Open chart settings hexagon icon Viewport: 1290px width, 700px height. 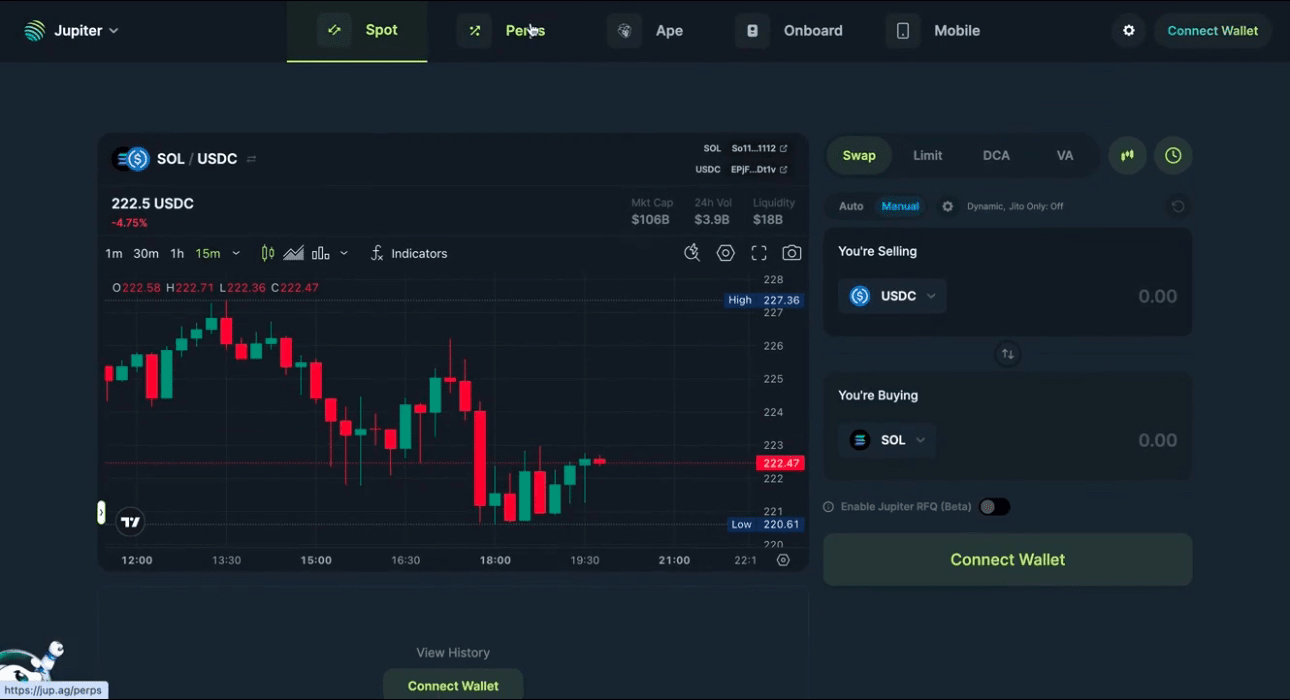point(726,253)
